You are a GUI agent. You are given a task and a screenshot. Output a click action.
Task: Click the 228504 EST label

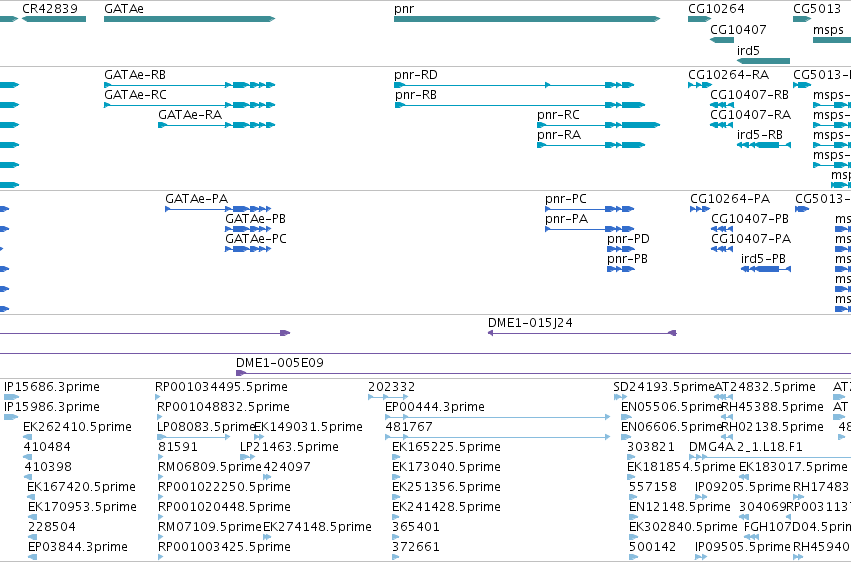click(52, 527)
